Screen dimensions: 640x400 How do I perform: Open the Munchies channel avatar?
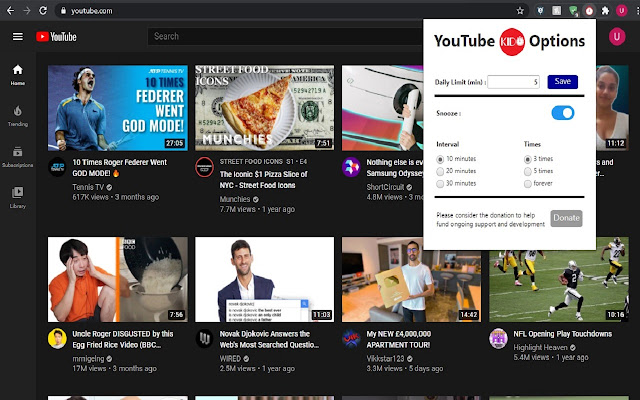[x=204, y=167]
